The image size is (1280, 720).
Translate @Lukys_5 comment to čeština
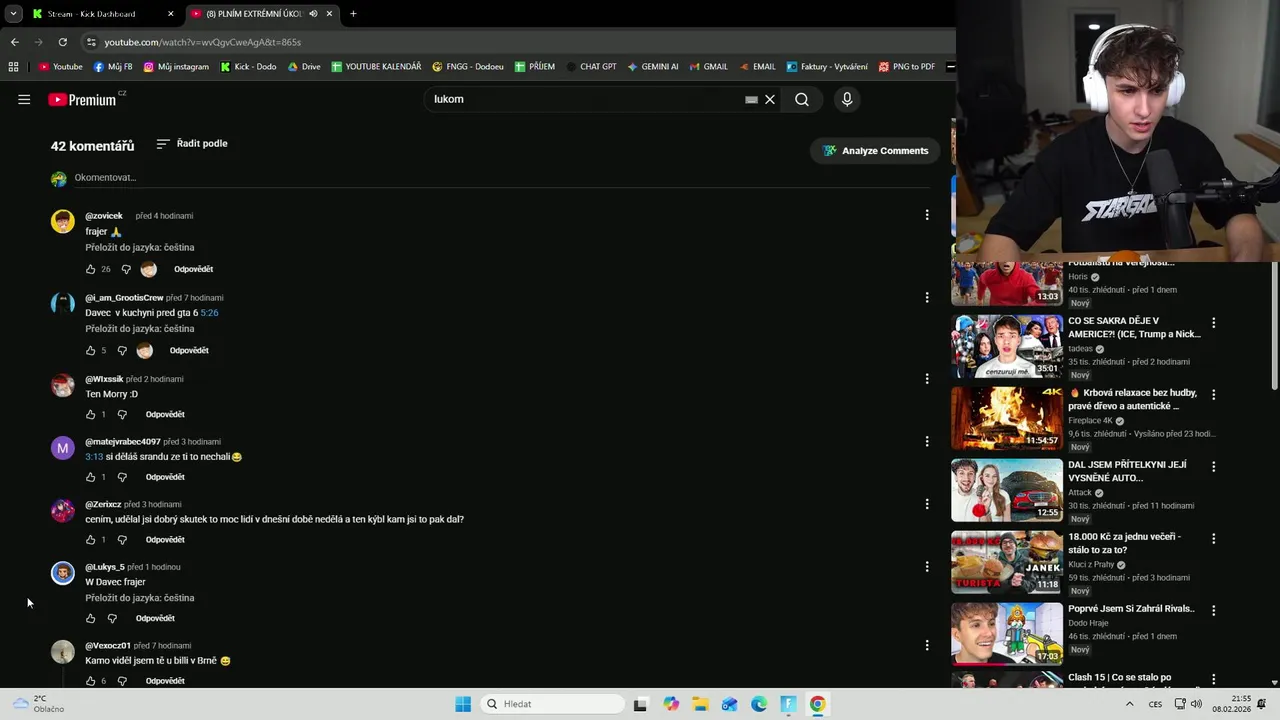coord(140,598)
